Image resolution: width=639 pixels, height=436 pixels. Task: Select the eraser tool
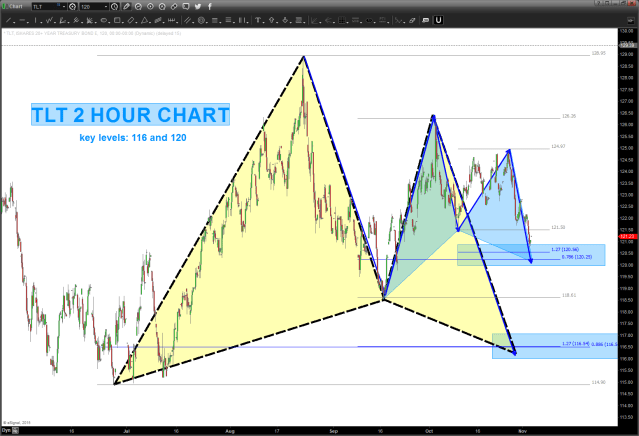point(412,20)
